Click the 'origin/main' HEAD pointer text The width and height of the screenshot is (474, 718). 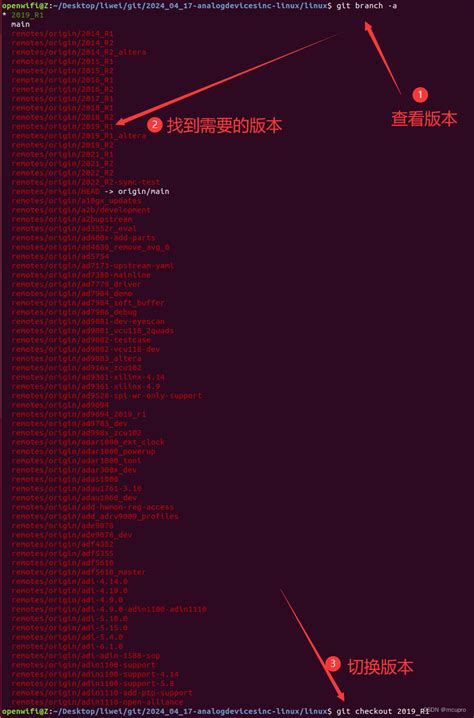click(143, 191)
